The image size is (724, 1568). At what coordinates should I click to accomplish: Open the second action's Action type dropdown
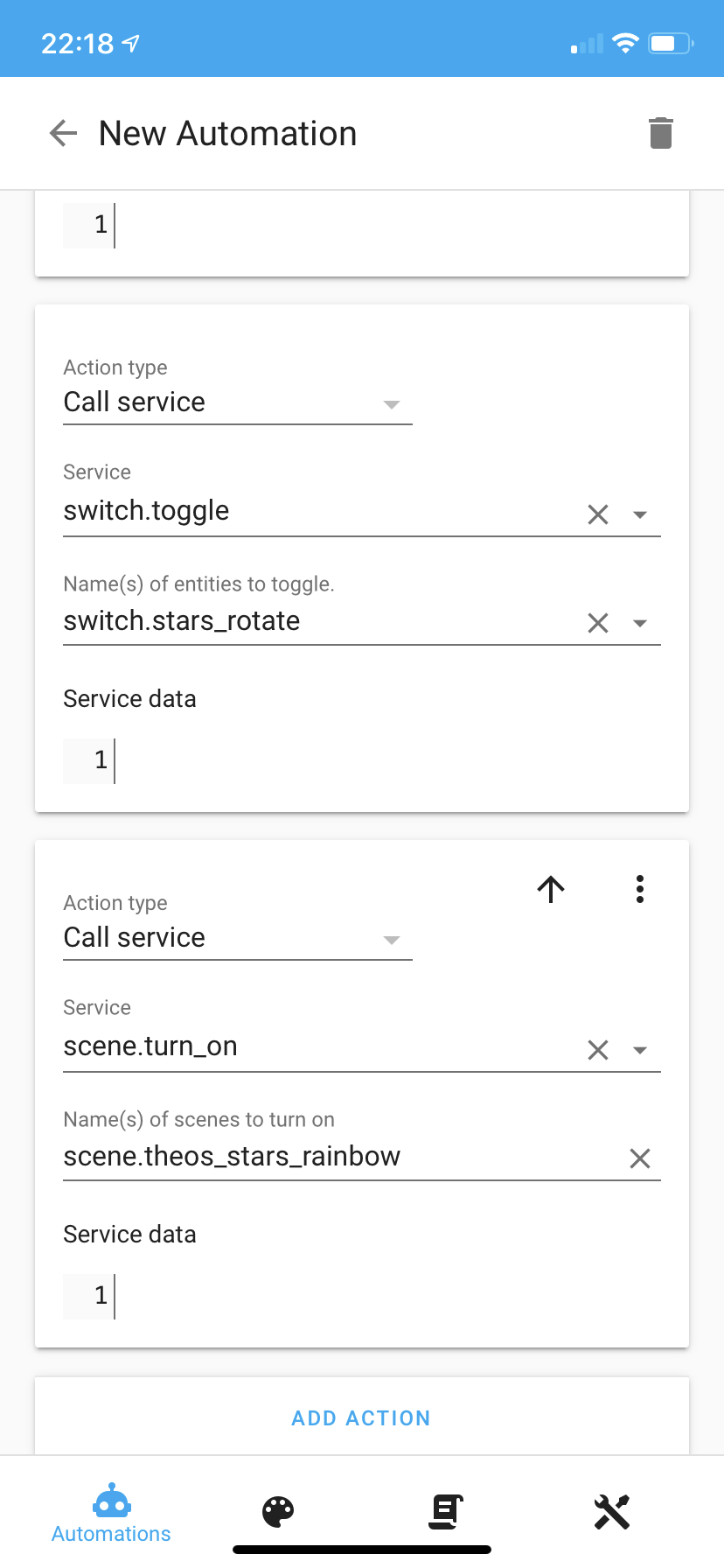point(392,940)
